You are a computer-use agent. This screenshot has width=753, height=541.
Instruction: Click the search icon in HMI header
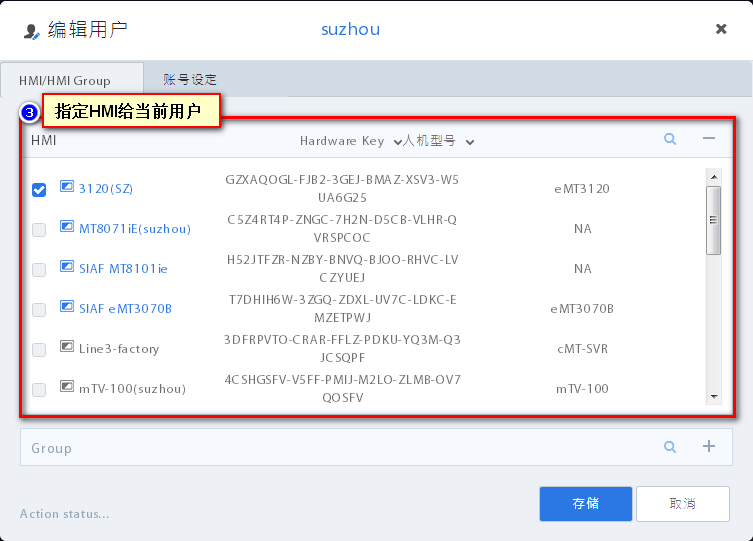pyautogui.click(x=670, y=140)
